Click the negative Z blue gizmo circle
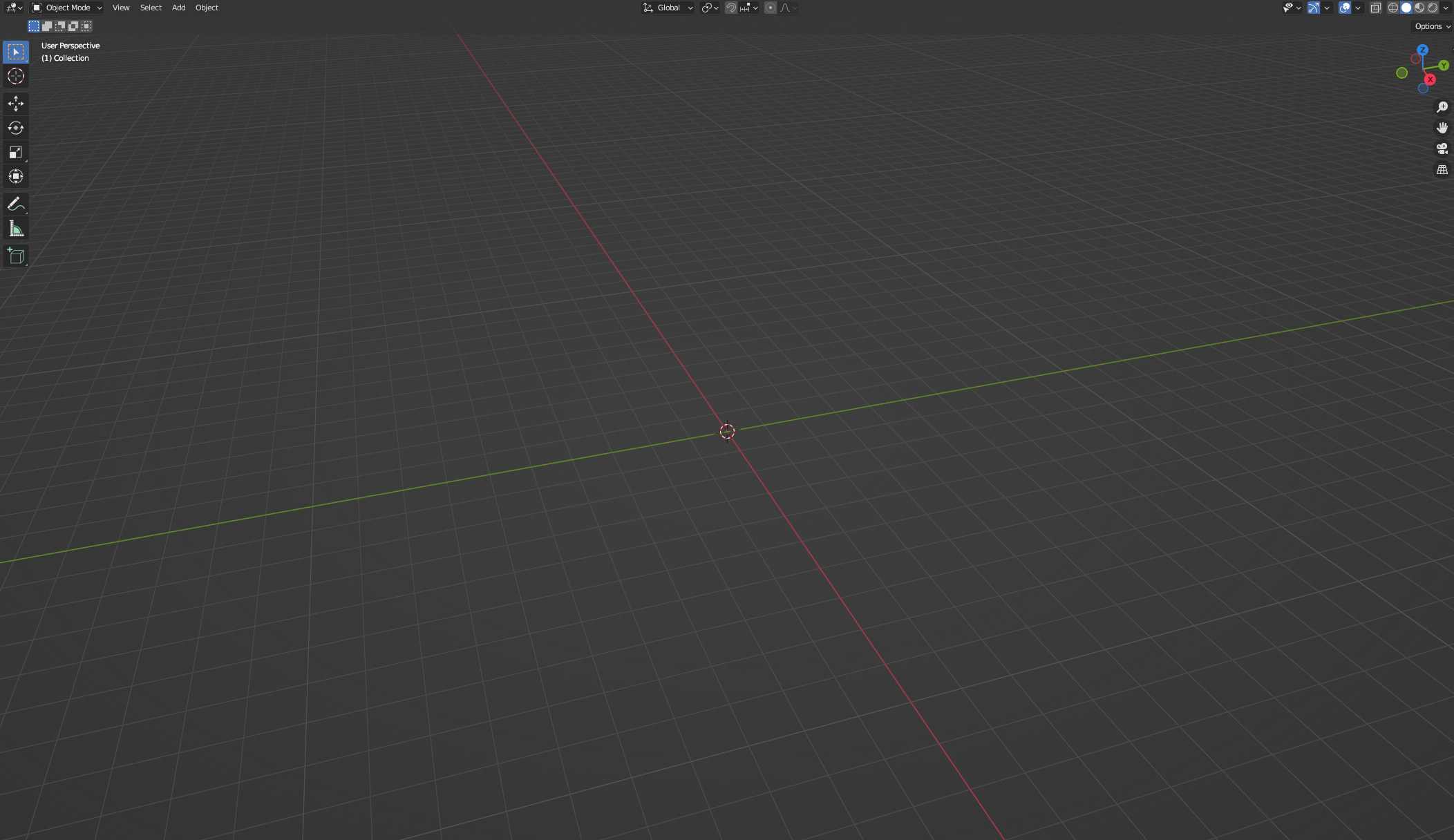Image resolution: width=1454 pixels, height=840 pixels. (x=1423, y=88)
